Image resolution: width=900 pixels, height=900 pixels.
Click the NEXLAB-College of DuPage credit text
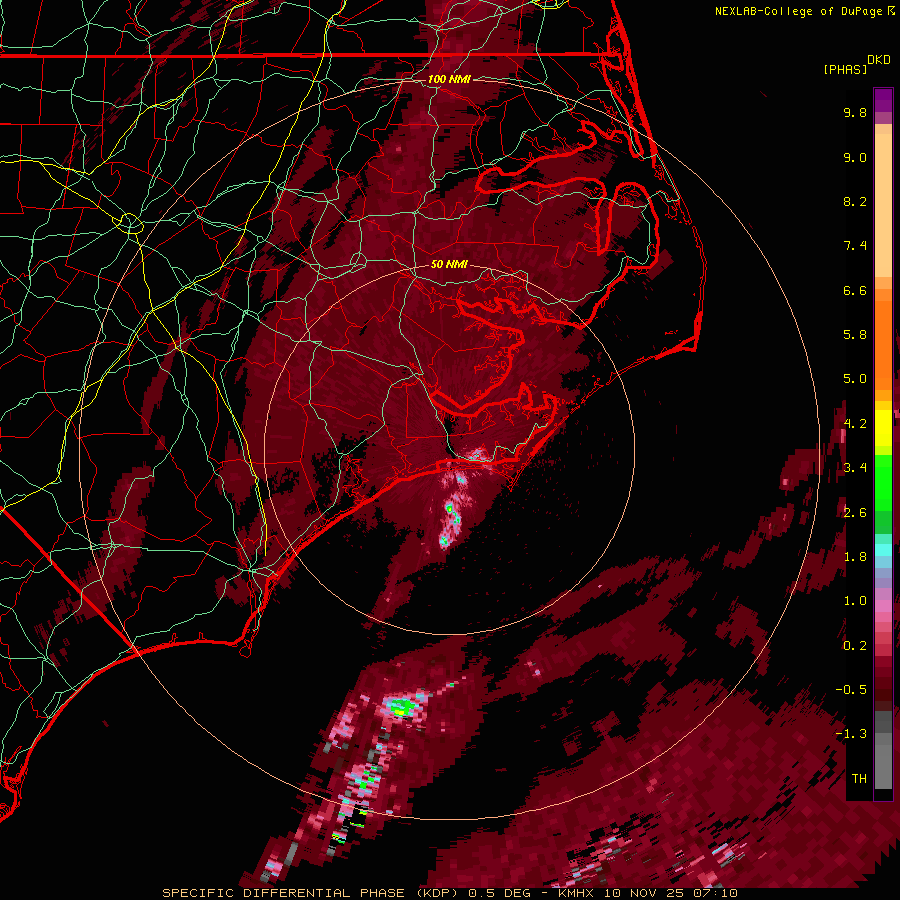point(798,11)
